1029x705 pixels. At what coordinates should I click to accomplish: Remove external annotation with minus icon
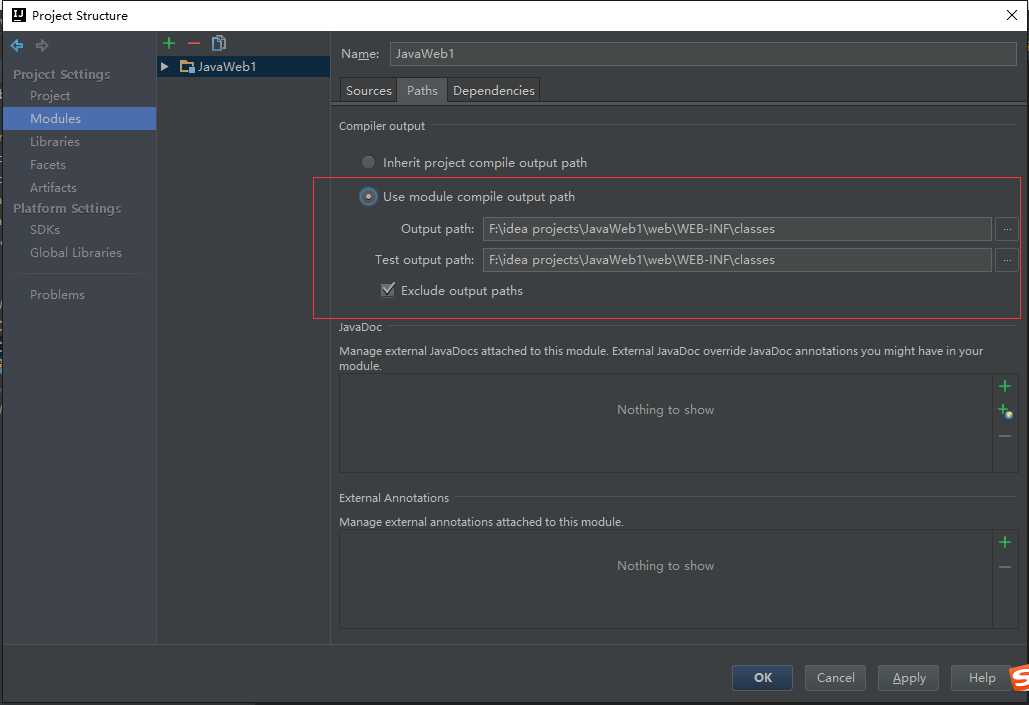(x=1004, y=566)
